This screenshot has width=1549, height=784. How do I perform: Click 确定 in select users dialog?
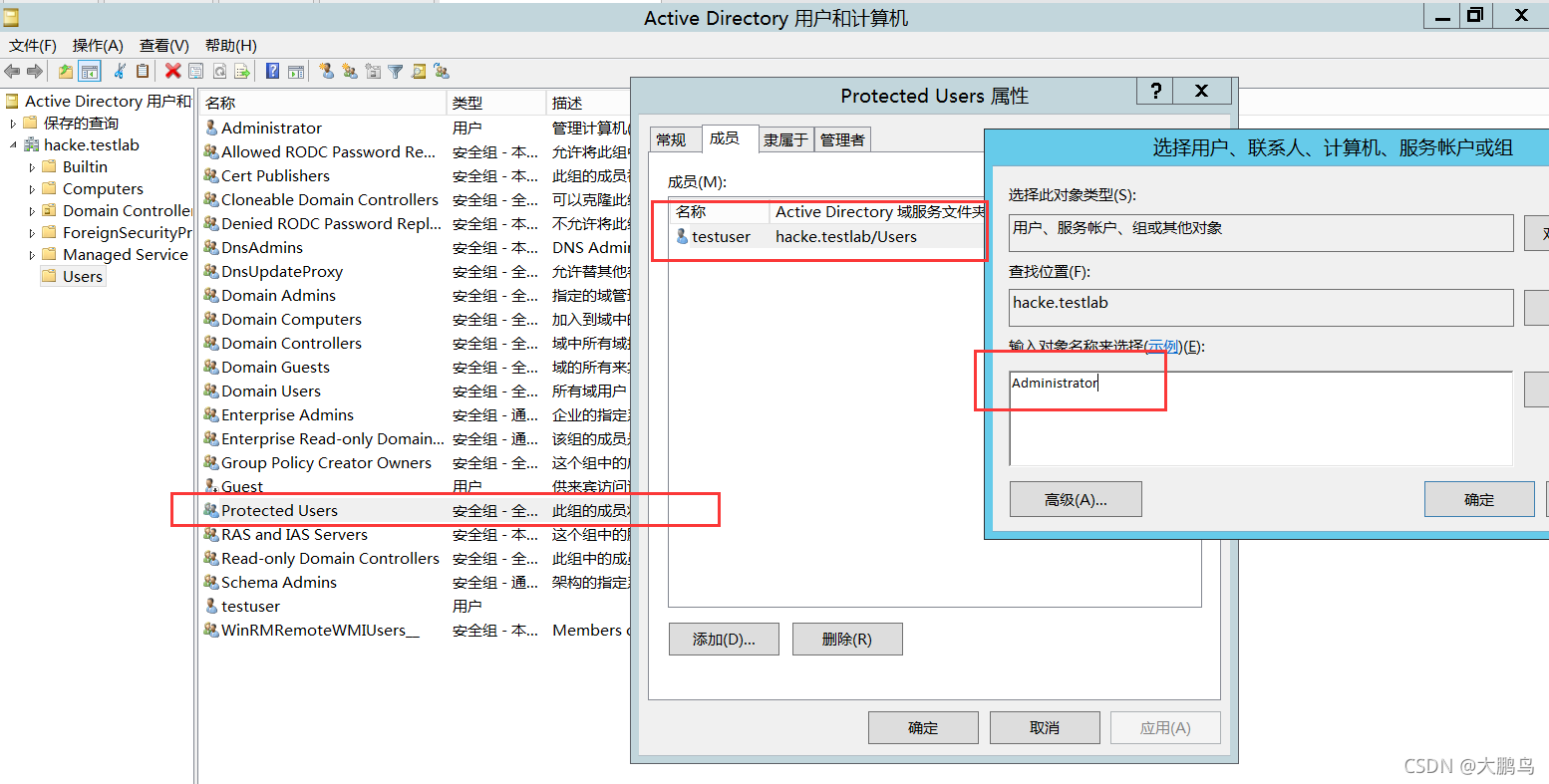coord(1479,500)
